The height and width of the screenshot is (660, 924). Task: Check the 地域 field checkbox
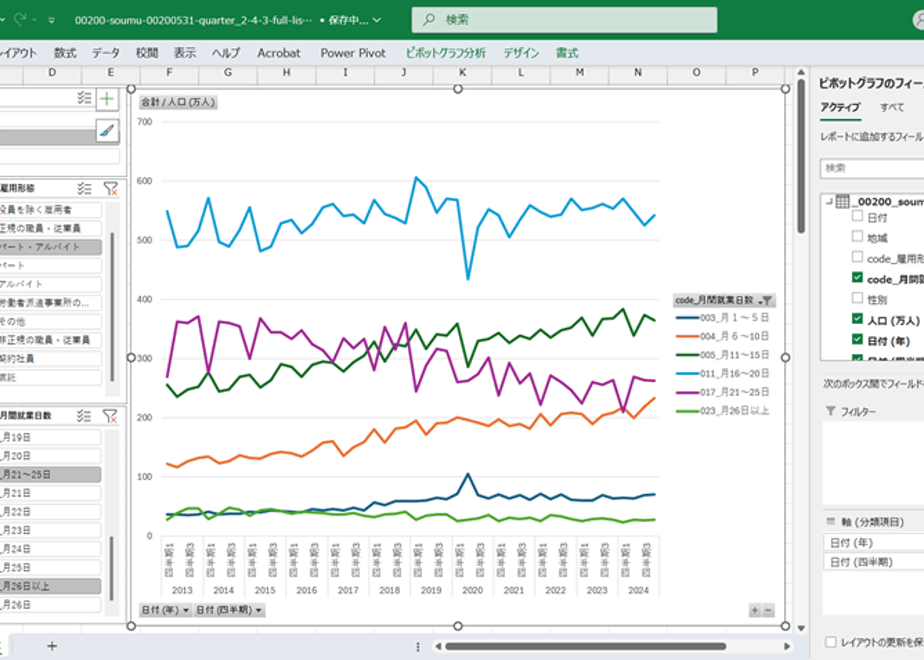[x=857, y=236]
